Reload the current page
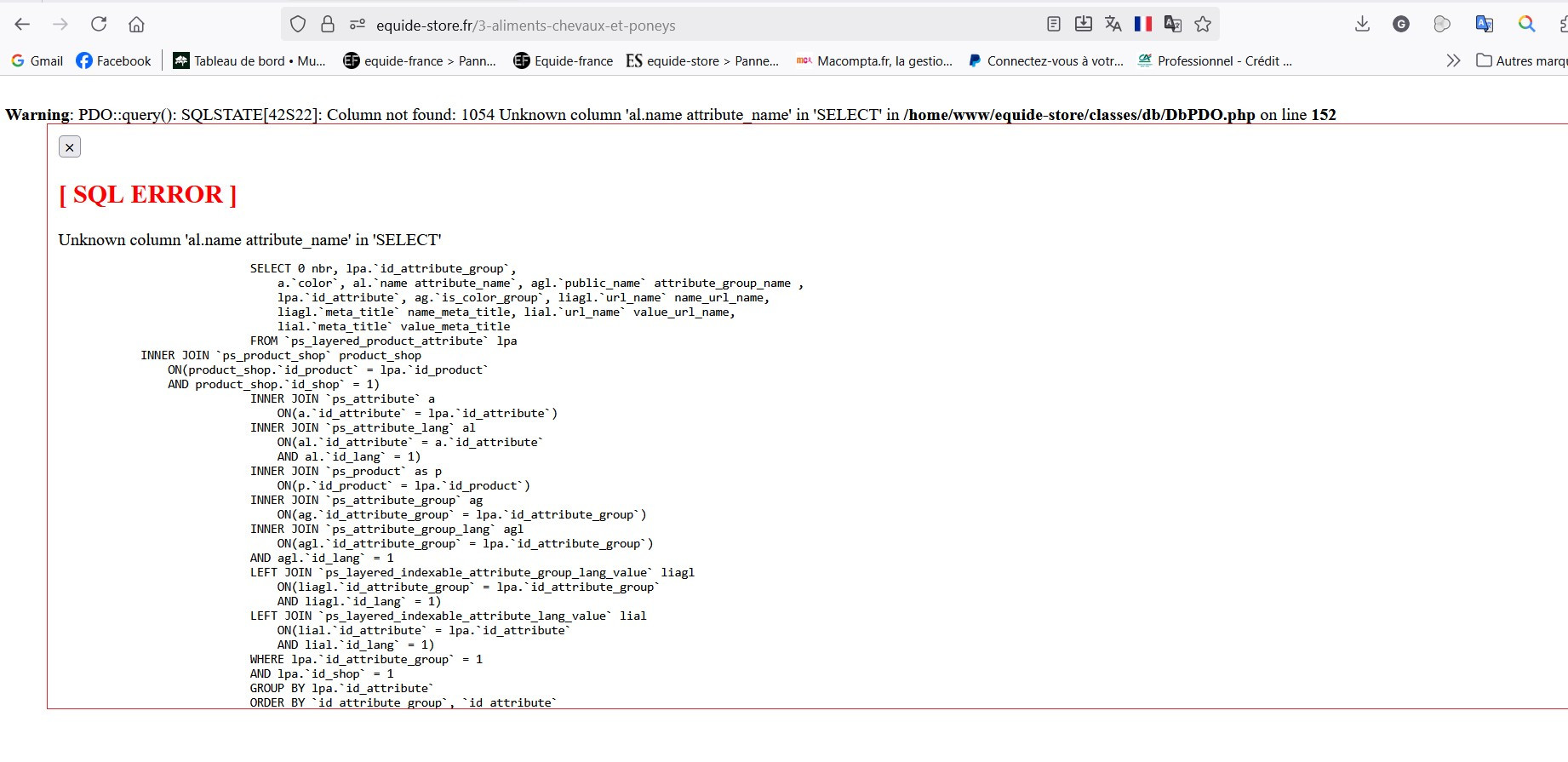Screen dimensions: 1568x762 99,25
